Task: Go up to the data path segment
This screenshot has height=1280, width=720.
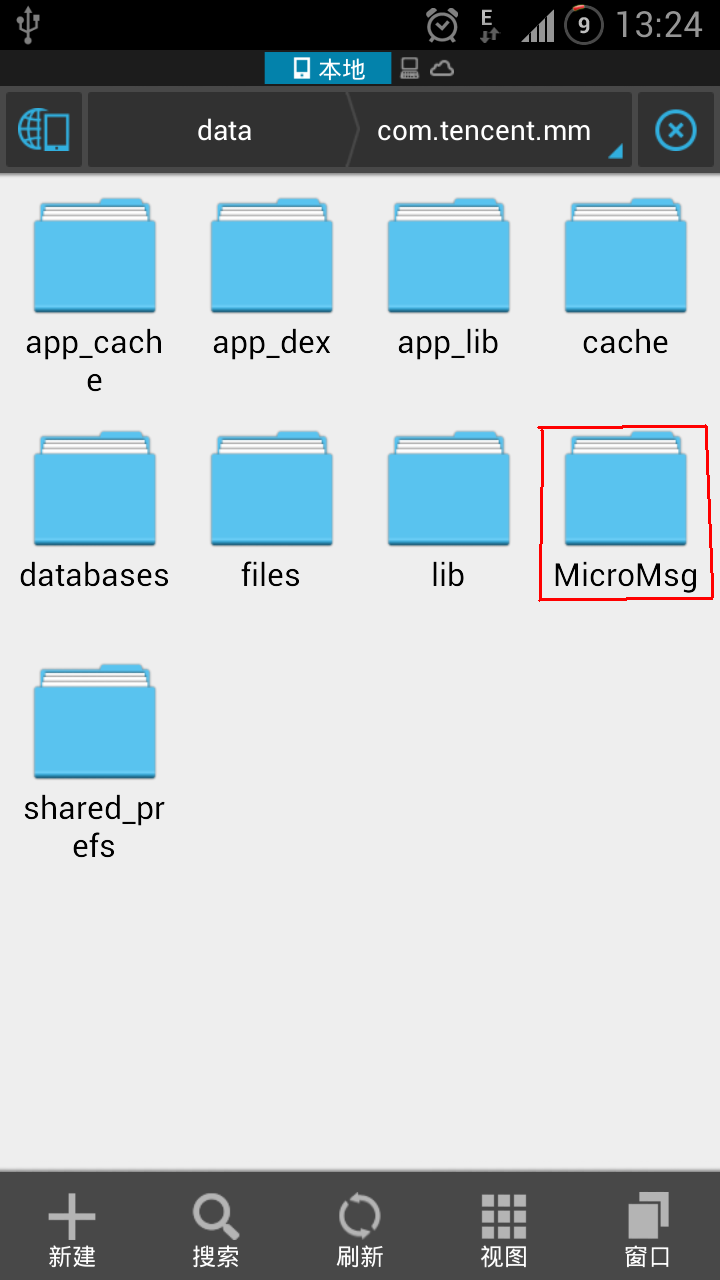Action: [224, 130]
